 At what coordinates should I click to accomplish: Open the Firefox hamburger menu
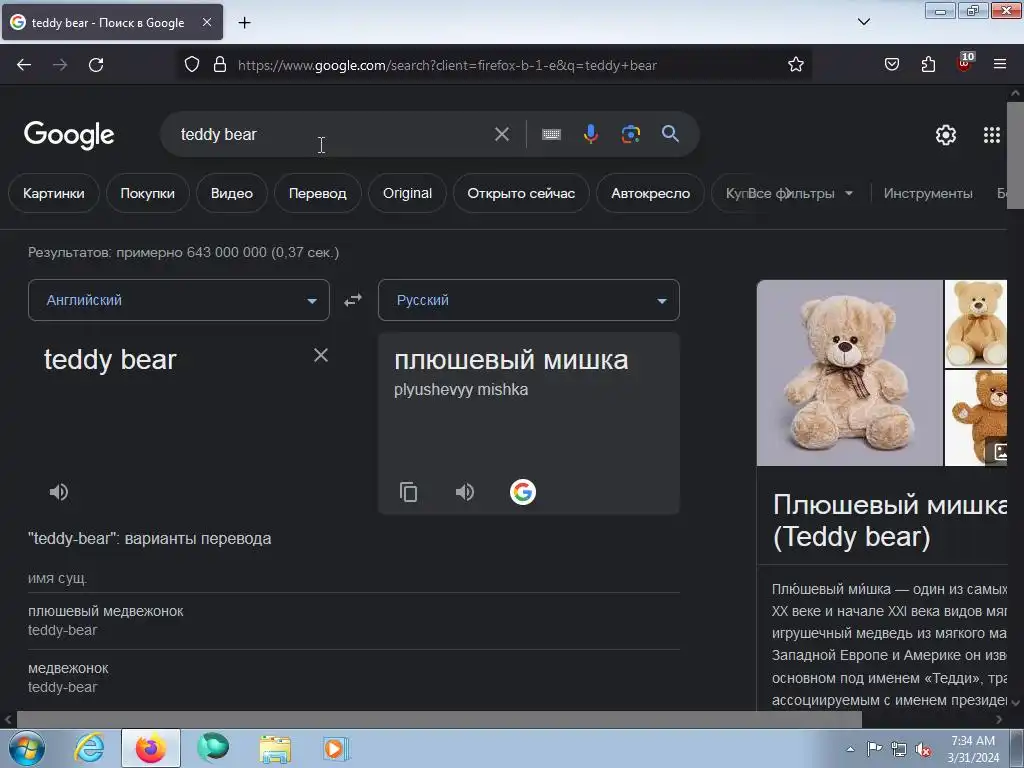coord(1000,65)
